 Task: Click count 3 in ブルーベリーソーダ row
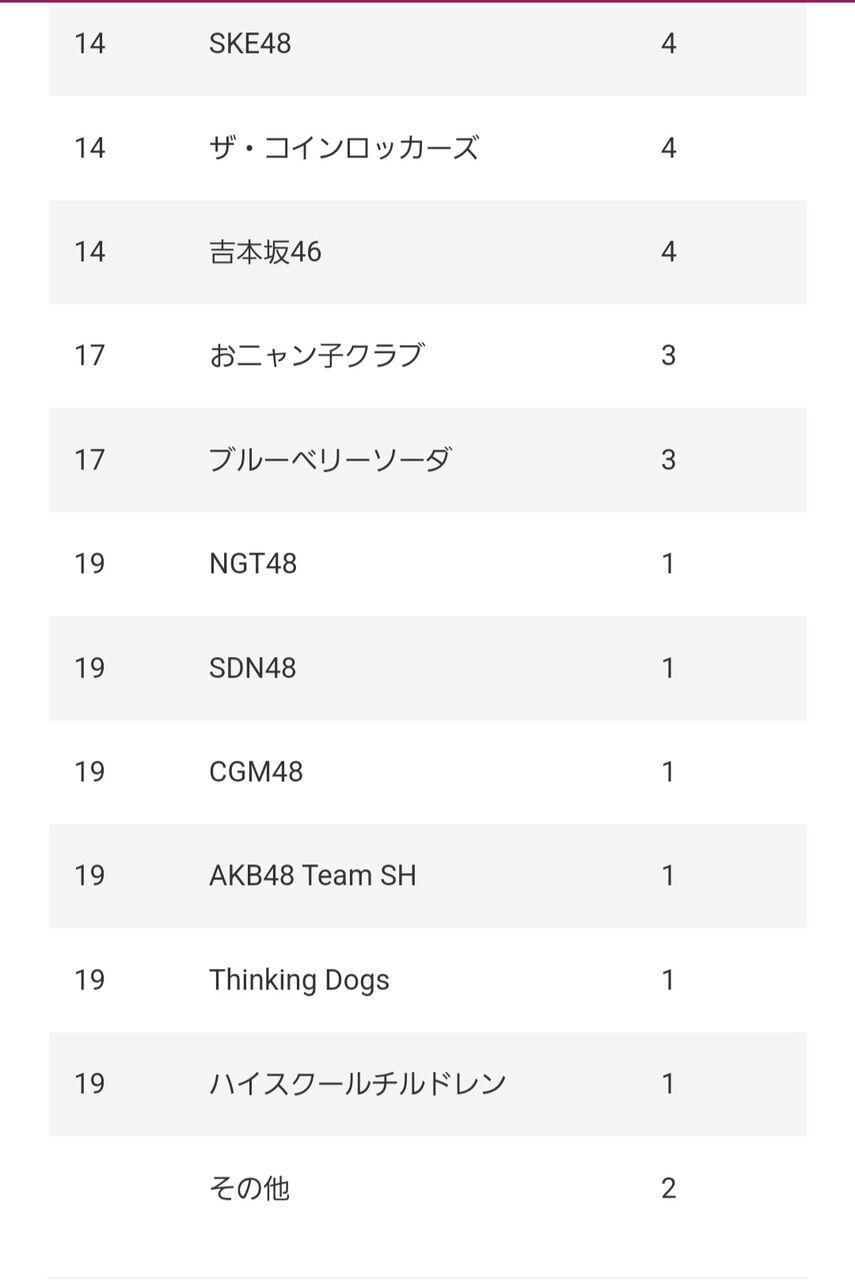click(x=669, y=460)
